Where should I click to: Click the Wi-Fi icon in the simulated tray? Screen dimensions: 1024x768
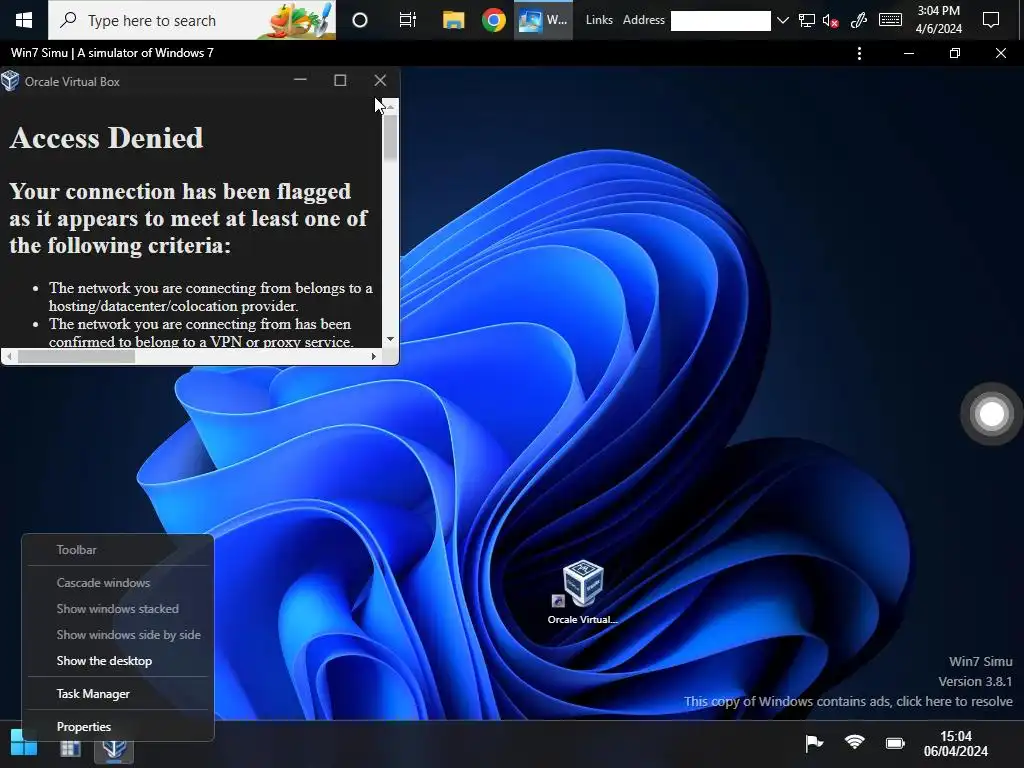854,743
